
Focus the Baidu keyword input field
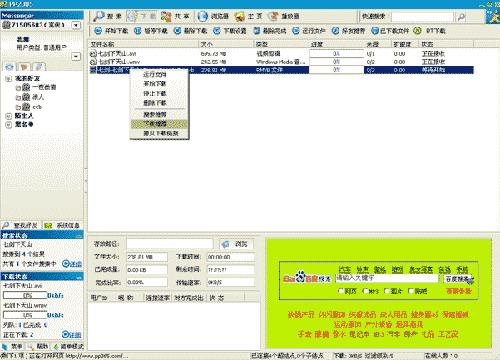(x=387, y=278)
